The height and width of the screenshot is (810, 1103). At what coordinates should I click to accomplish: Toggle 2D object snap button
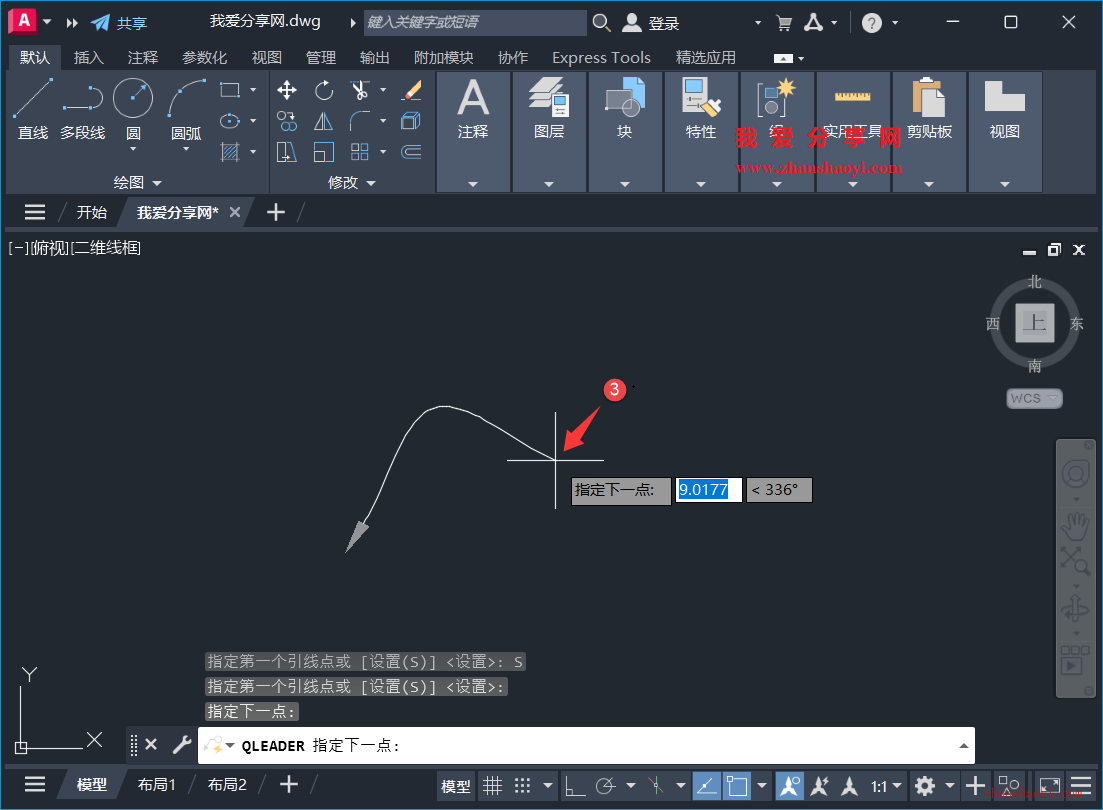tap(737, 785)
